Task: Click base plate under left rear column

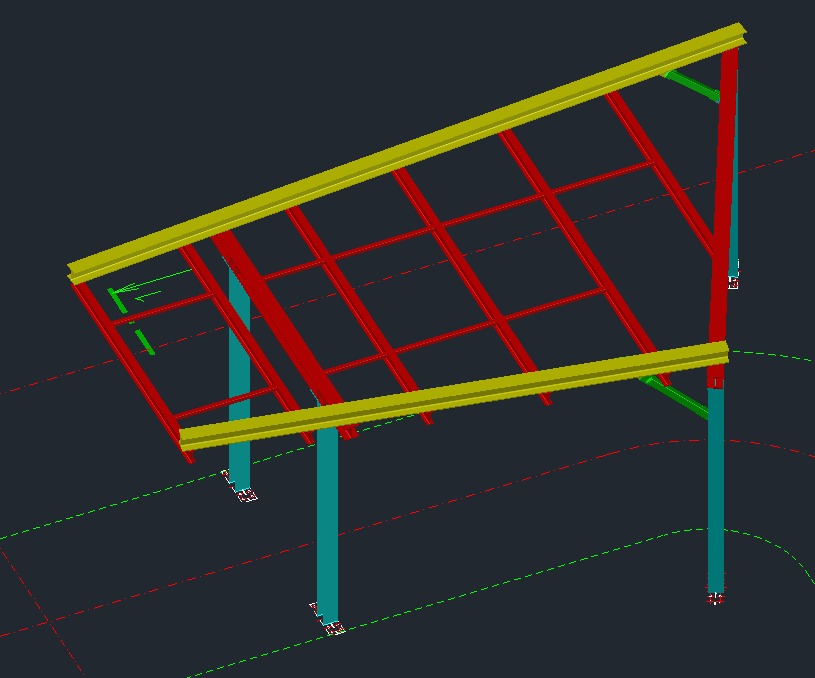Action: (246, 493)
